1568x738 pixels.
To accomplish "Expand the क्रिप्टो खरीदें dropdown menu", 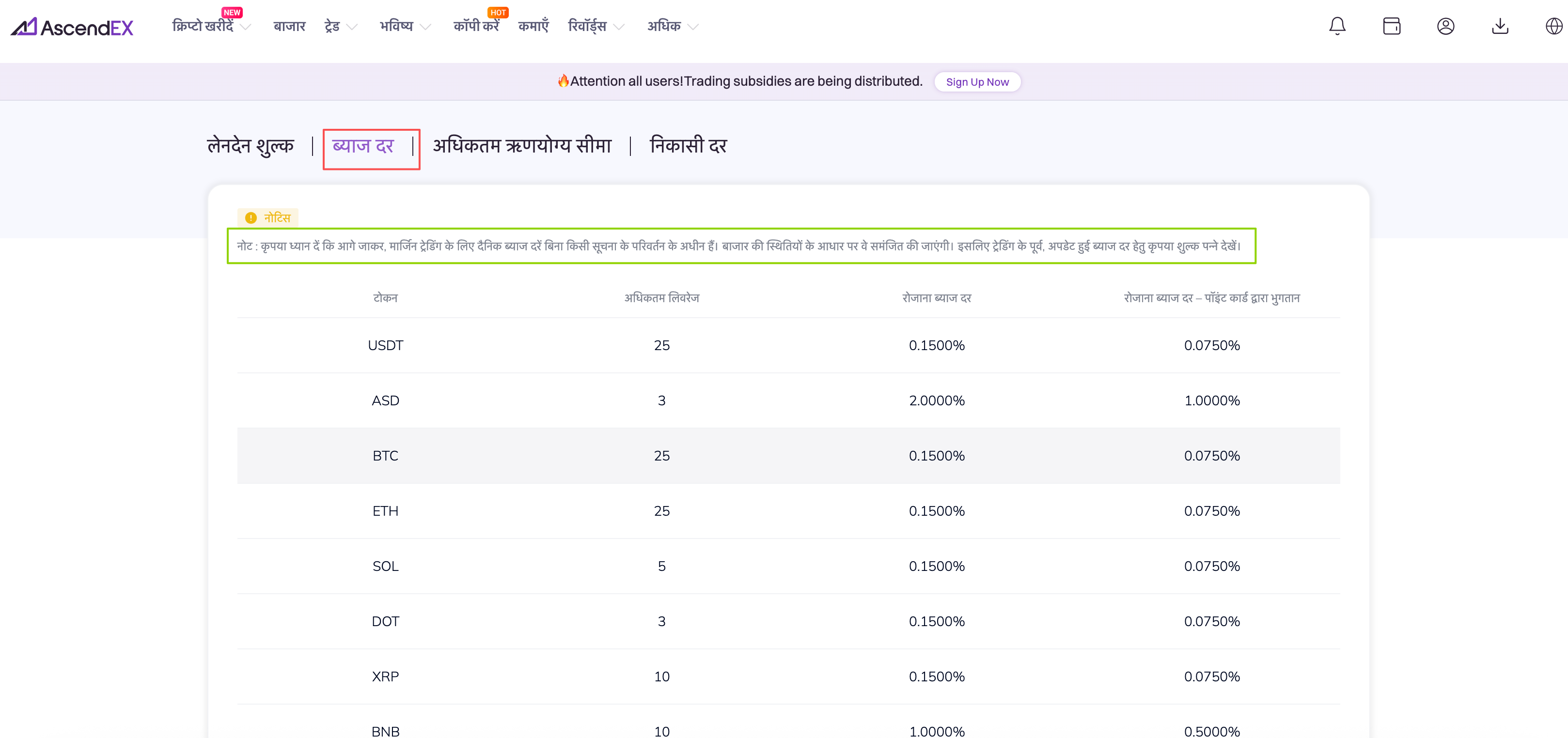I will click(x=211, y=26).
